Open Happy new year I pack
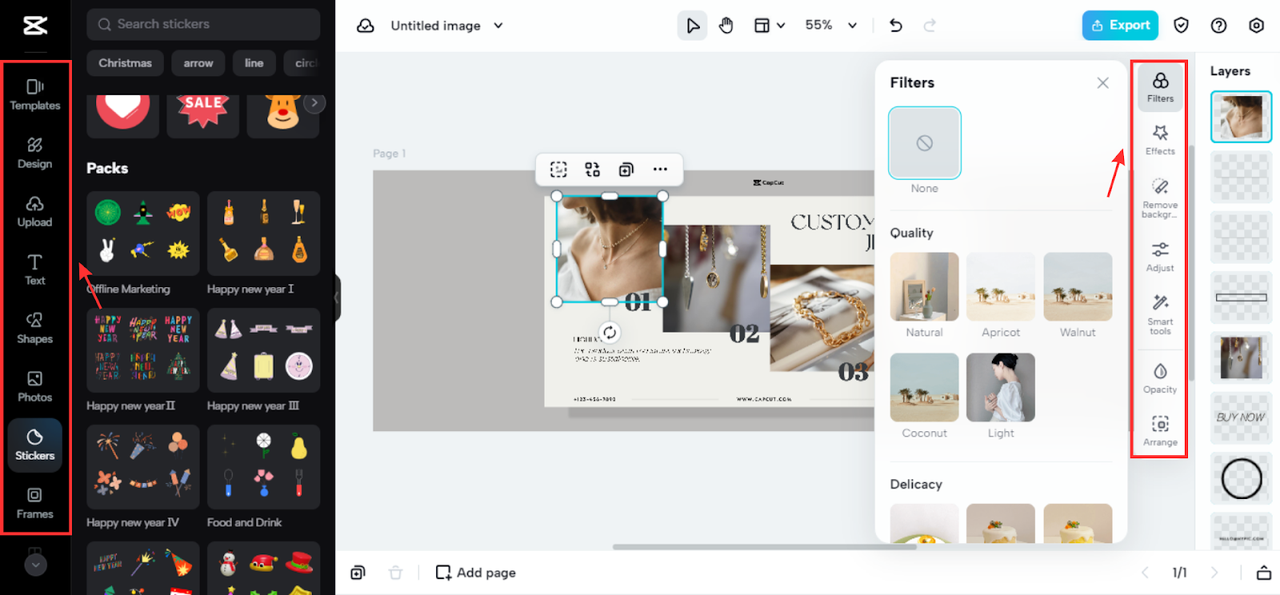Viewport: 1280px width, 595px height. coord(264,234)
